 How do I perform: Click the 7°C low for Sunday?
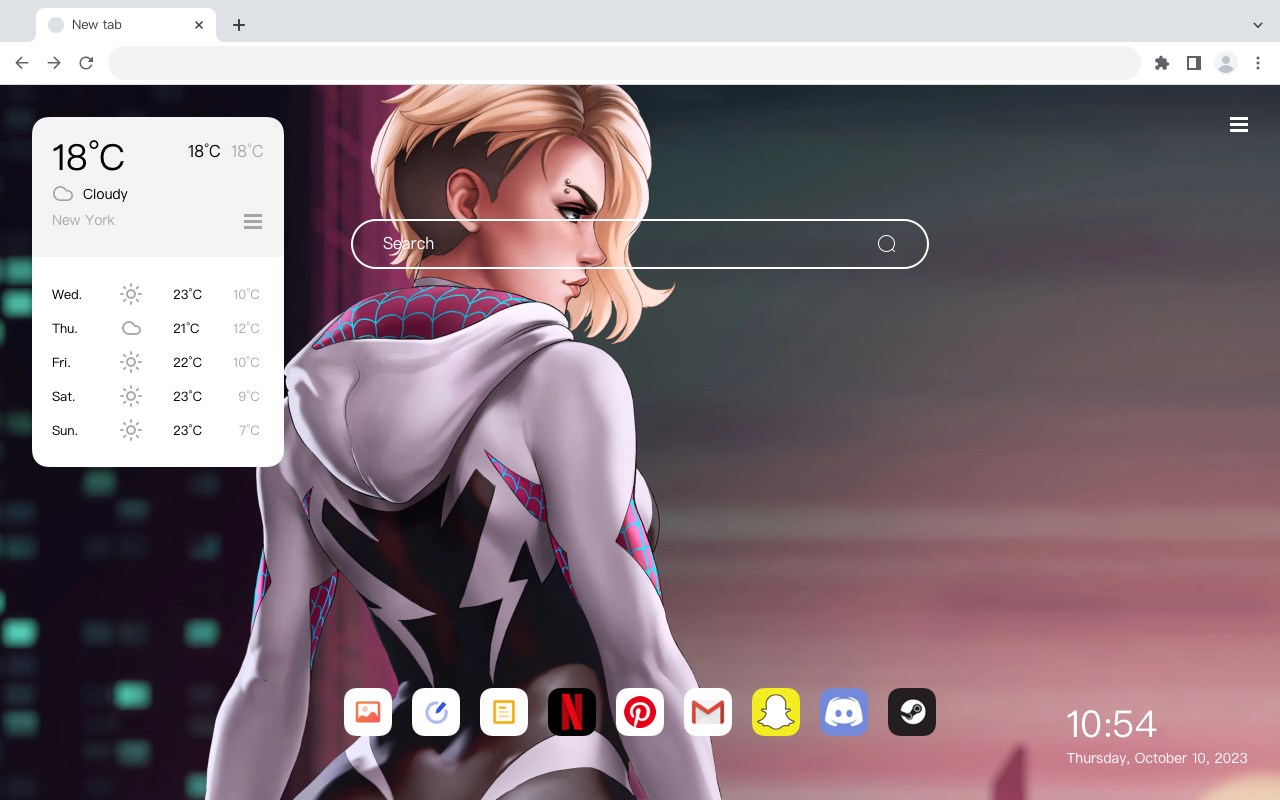249,430
